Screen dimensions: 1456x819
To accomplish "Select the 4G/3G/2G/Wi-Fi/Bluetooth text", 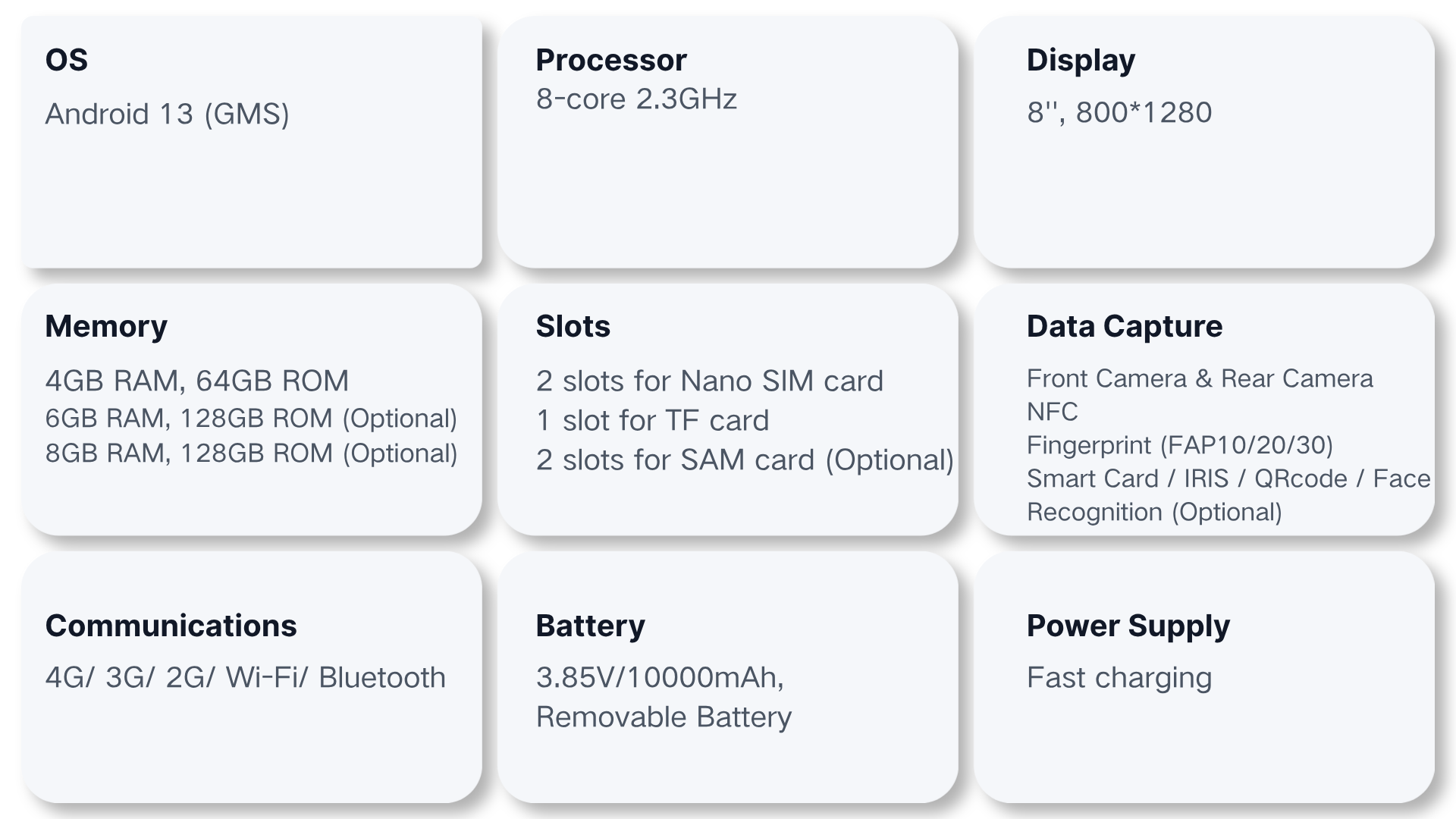I will pyautogui.click(x=245, y=678).
